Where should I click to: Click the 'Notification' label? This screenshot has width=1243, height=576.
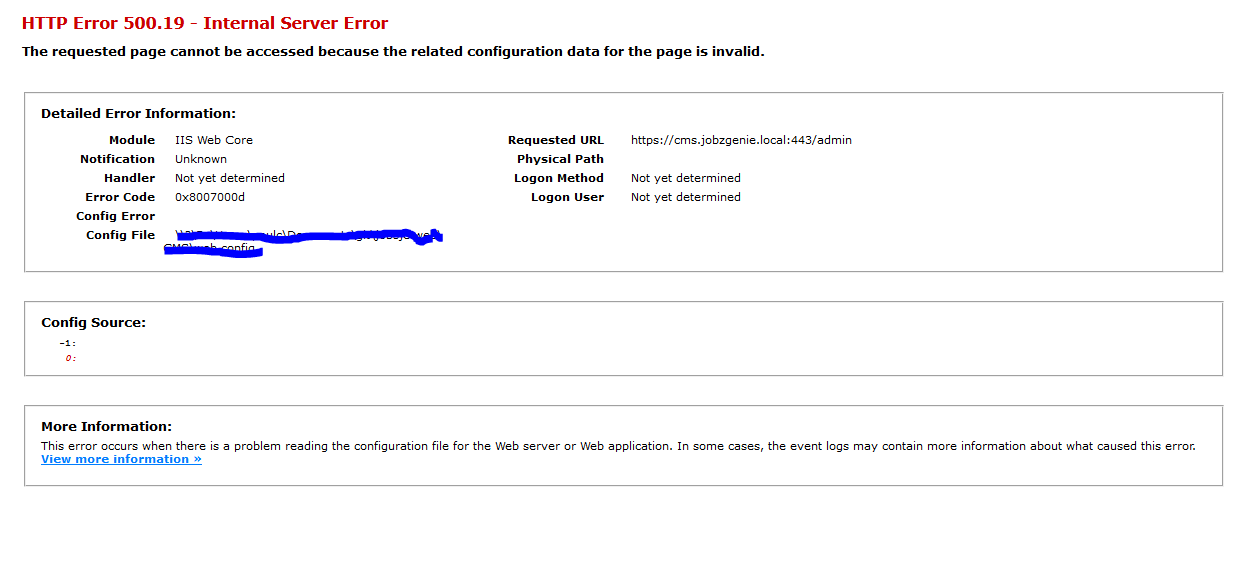(x=117, y=159)
